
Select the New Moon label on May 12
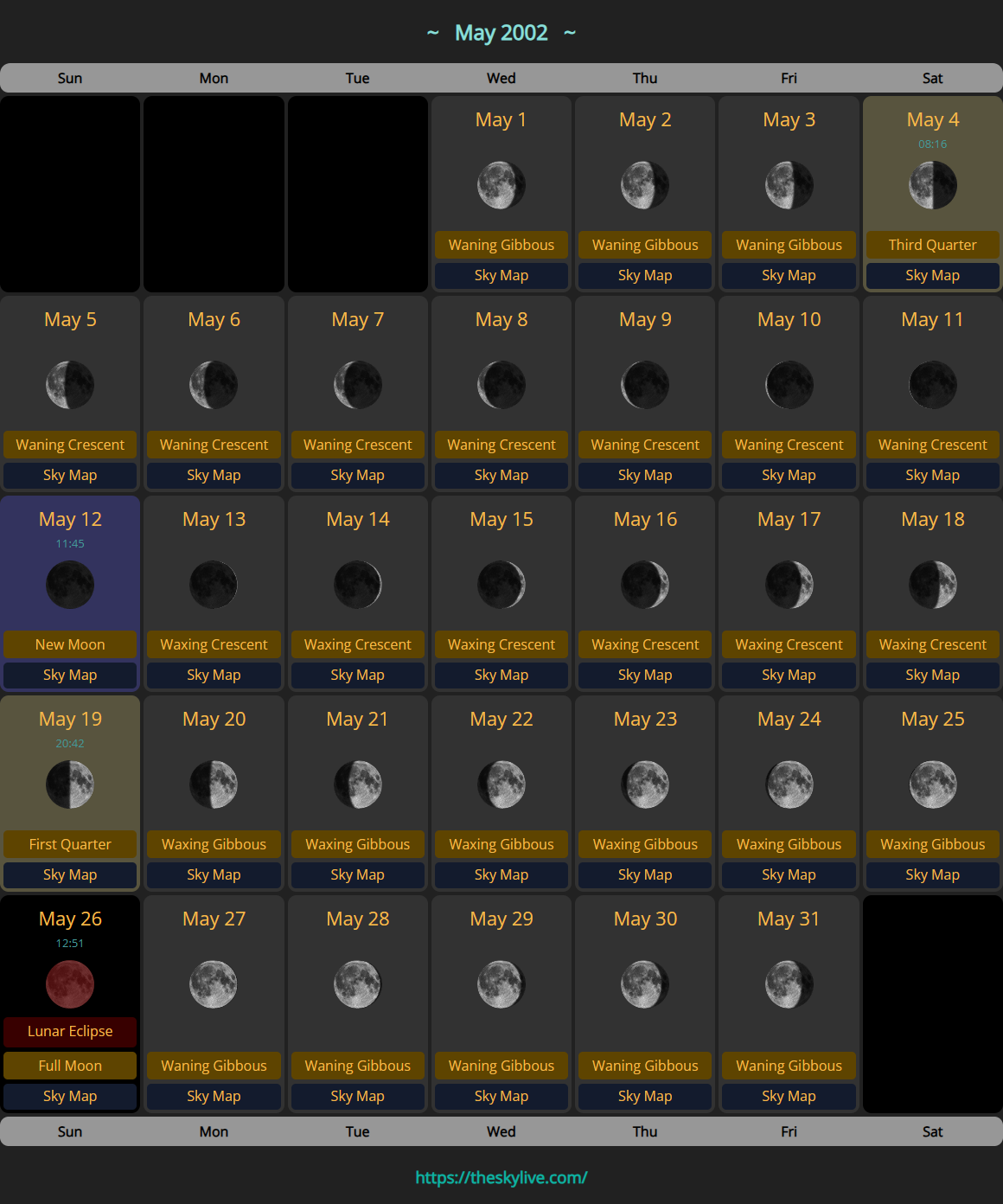[x=70, y=644]
